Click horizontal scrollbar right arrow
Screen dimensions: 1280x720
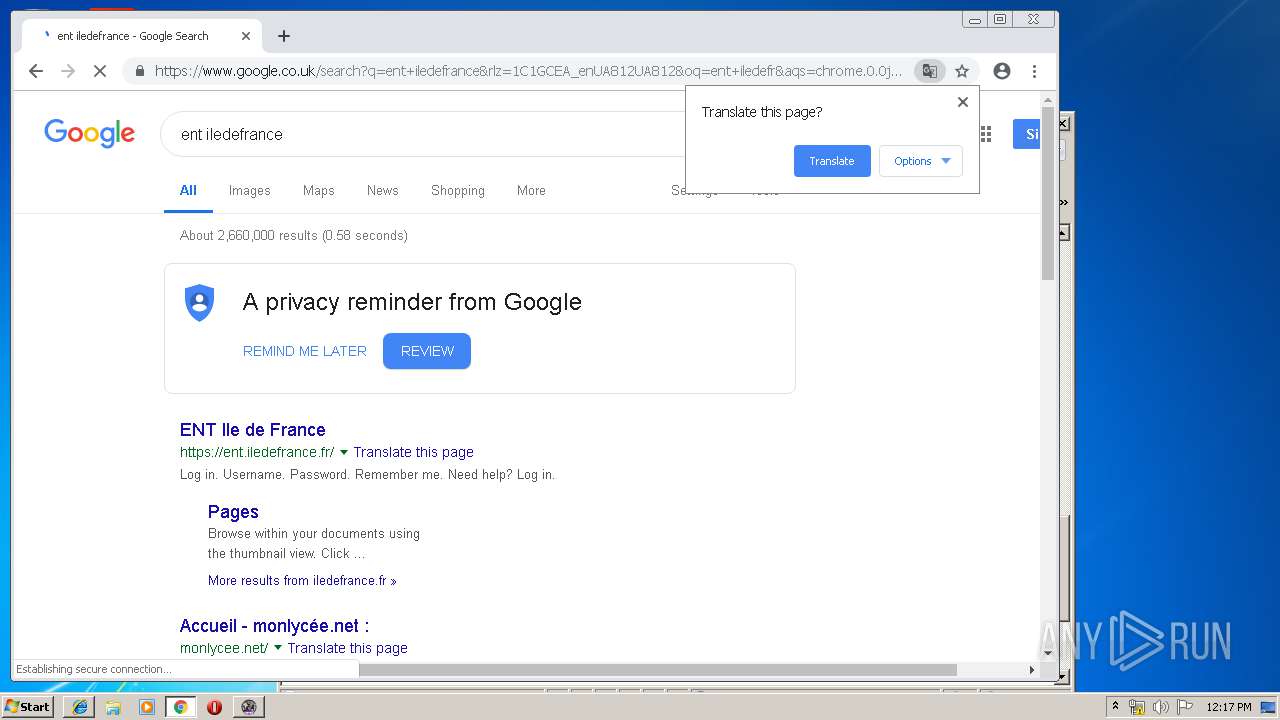pos(1032,669)
